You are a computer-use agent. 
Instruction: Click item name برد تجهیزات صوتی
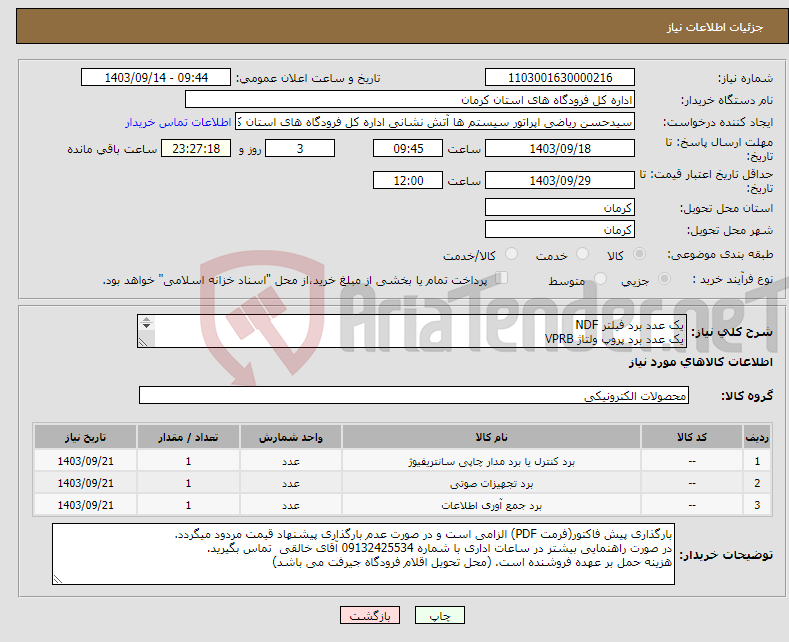pos(491,484)
